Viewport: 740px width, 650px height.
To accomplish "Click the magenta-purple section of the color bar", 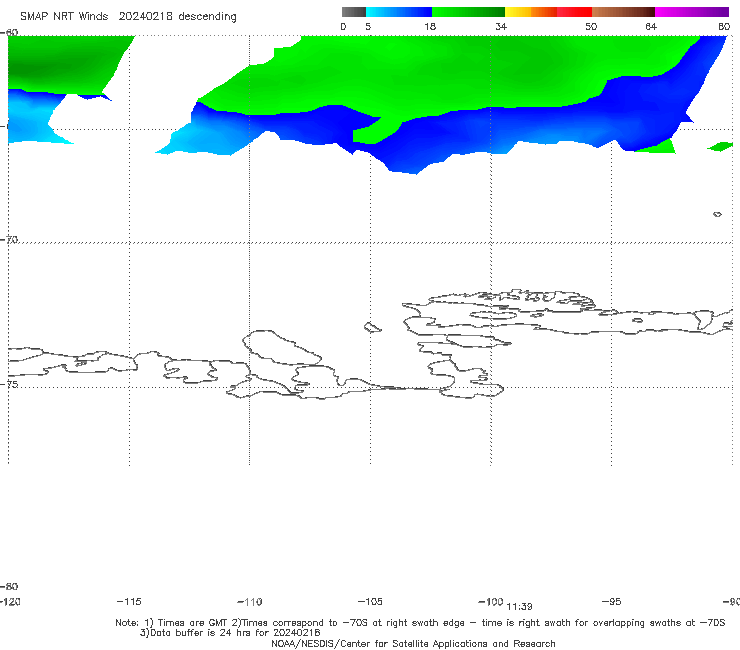I will click(x=692, y=12).
